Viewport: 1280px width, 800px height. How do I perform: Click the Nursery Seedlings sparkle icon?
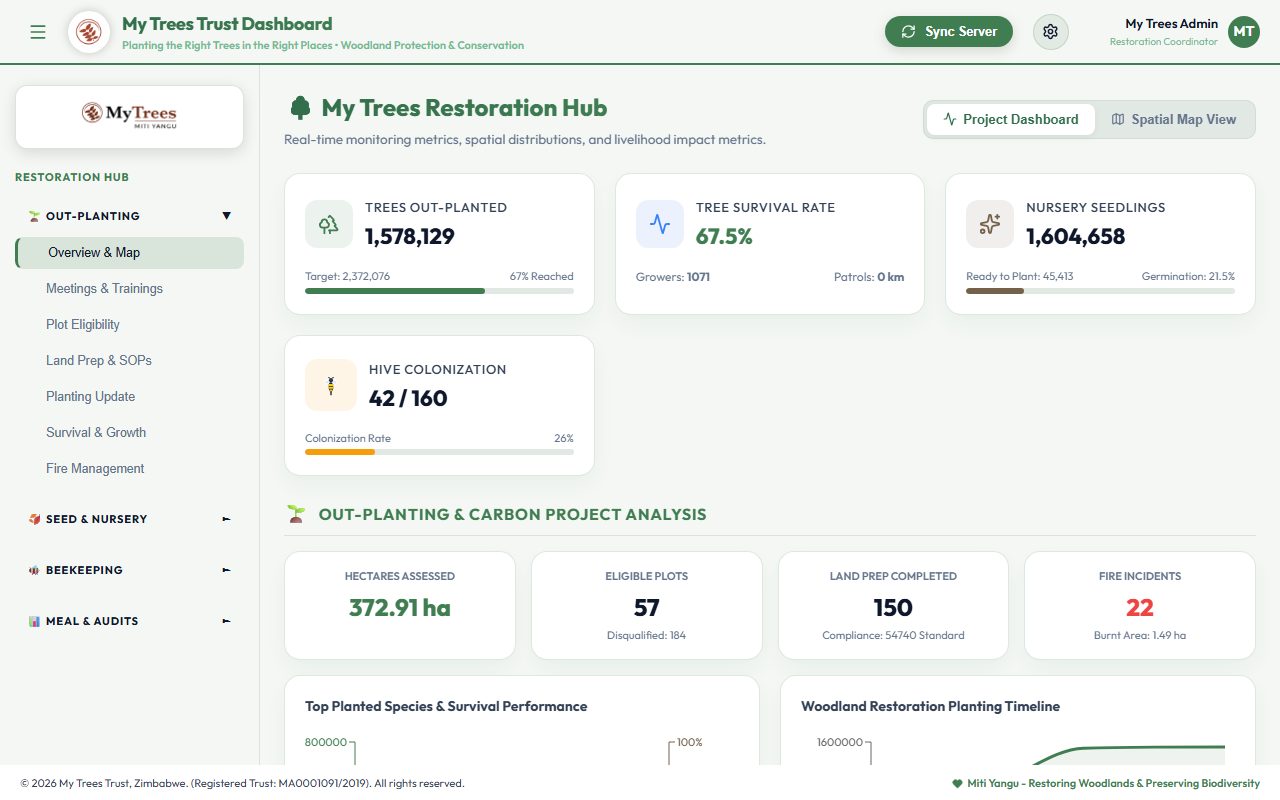click(990, 224)
